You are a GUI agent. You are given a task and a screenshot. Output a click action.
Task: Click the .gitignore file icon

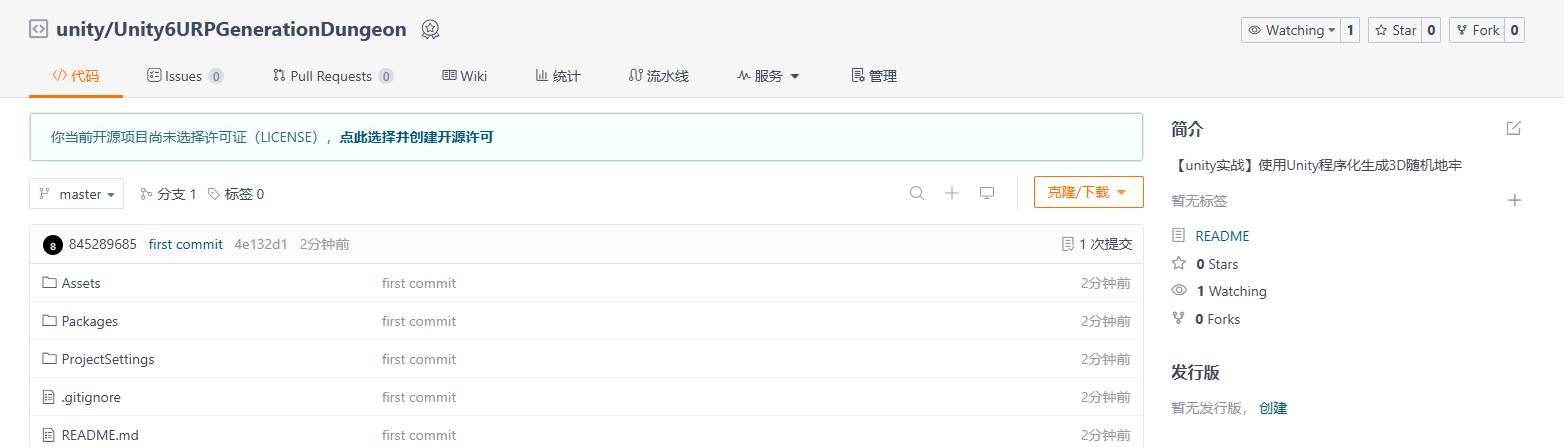point(49,397)
